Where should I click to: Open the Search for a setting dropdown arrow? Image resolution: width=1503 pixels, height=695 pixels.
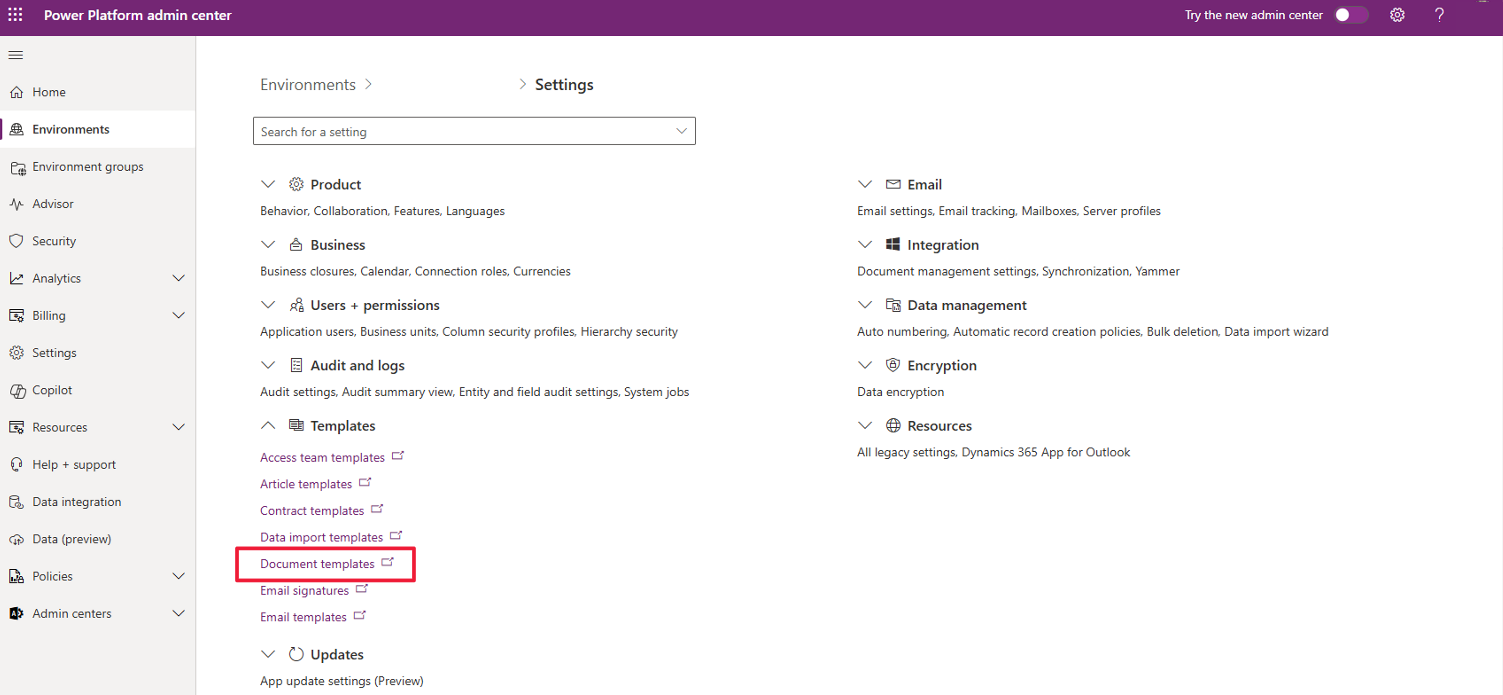point(682,131)
